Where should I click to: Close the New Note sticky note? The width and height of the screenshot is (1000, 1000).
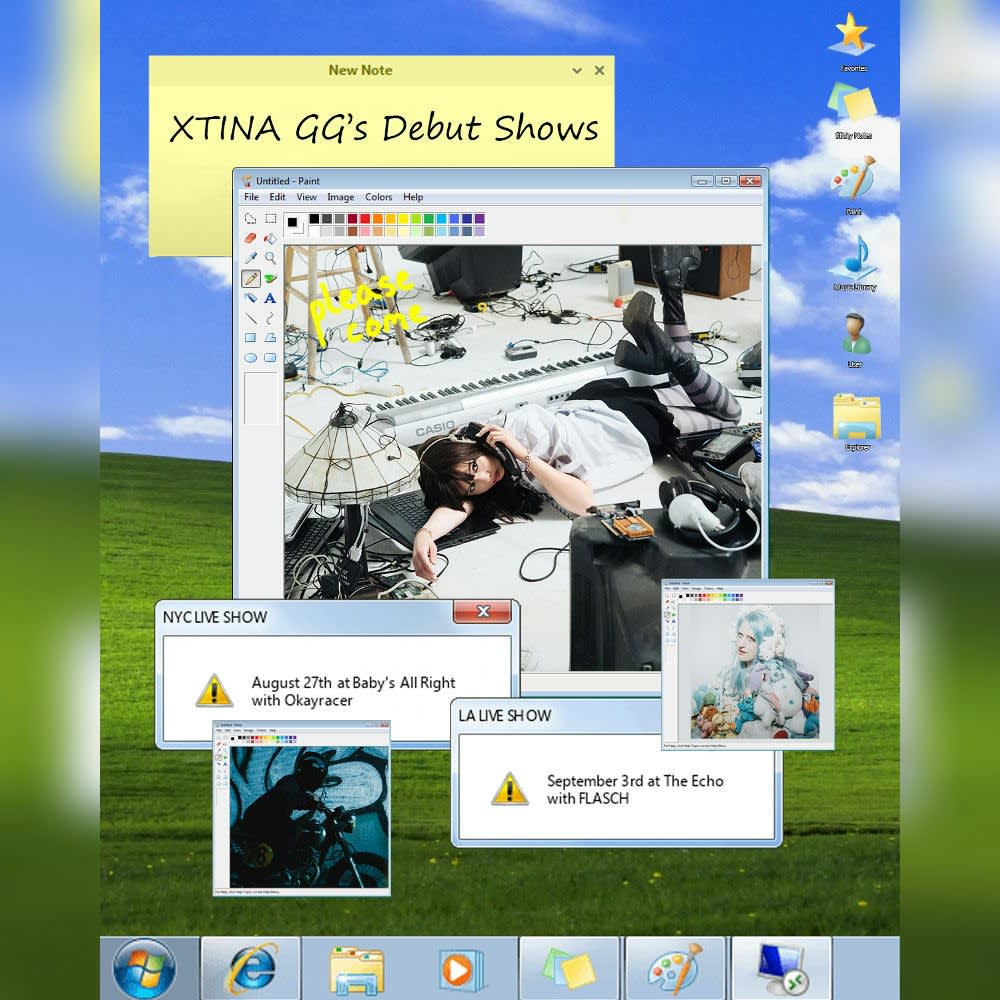coord(599,70)
